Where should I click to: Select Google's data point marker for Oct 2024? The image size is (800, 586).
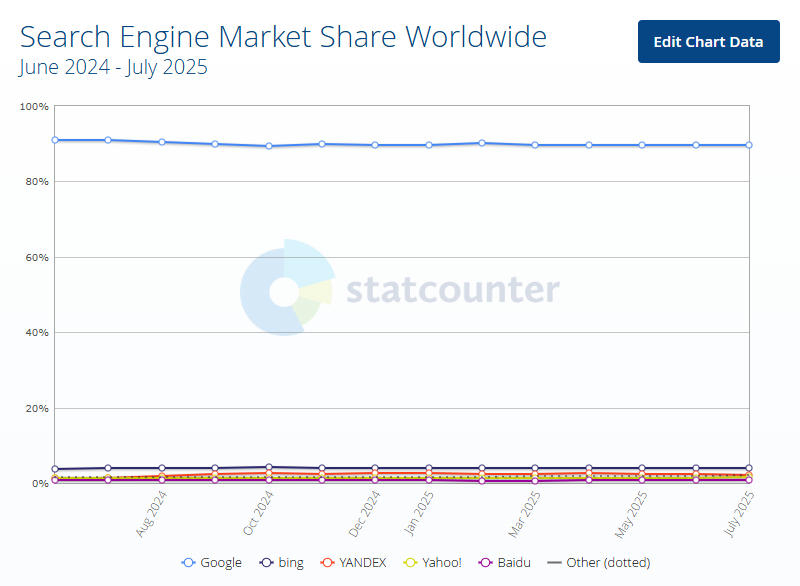pyautogui.click(x=268, y=146)
